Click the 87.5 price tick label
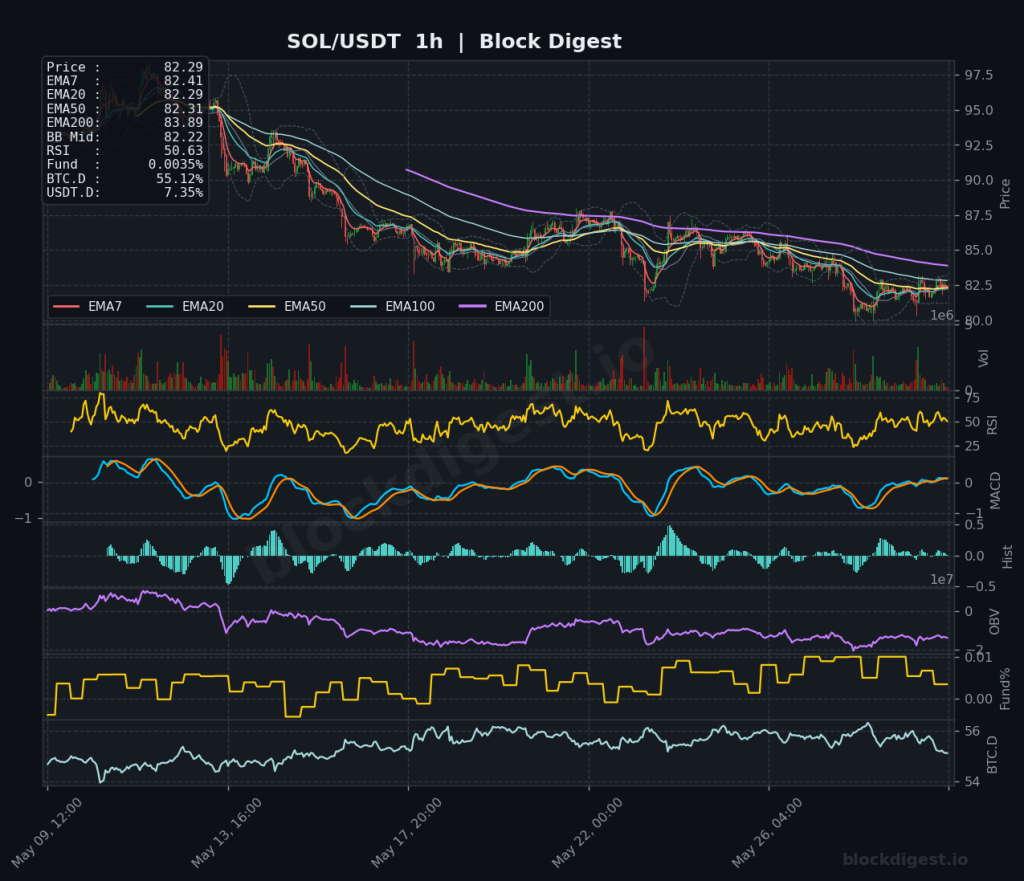 point(979,216)
